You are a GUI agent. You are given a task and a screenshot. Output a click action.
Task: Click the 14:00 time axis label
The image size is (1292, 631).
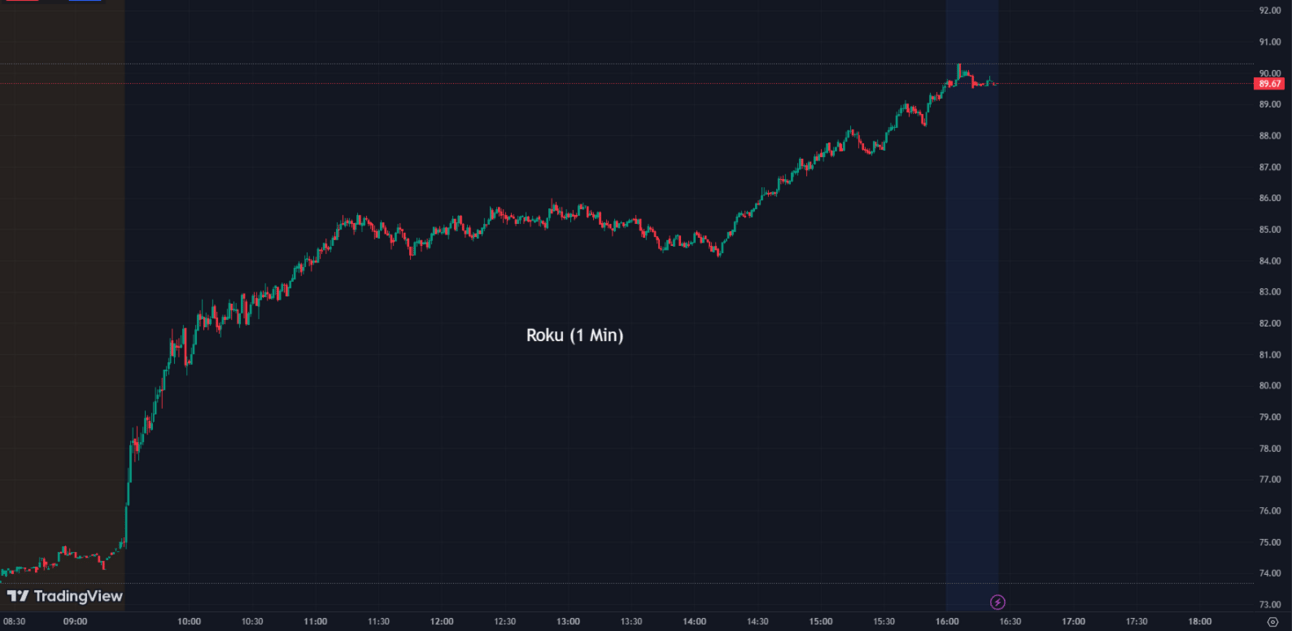(x=694, y=621)
